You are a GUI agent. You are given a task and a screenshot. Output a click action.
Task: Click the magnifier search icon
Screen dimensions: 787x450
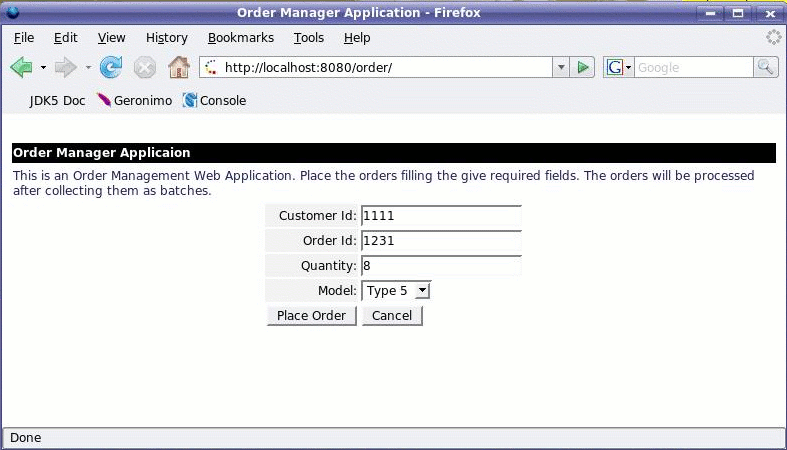(x=766, y=67)
